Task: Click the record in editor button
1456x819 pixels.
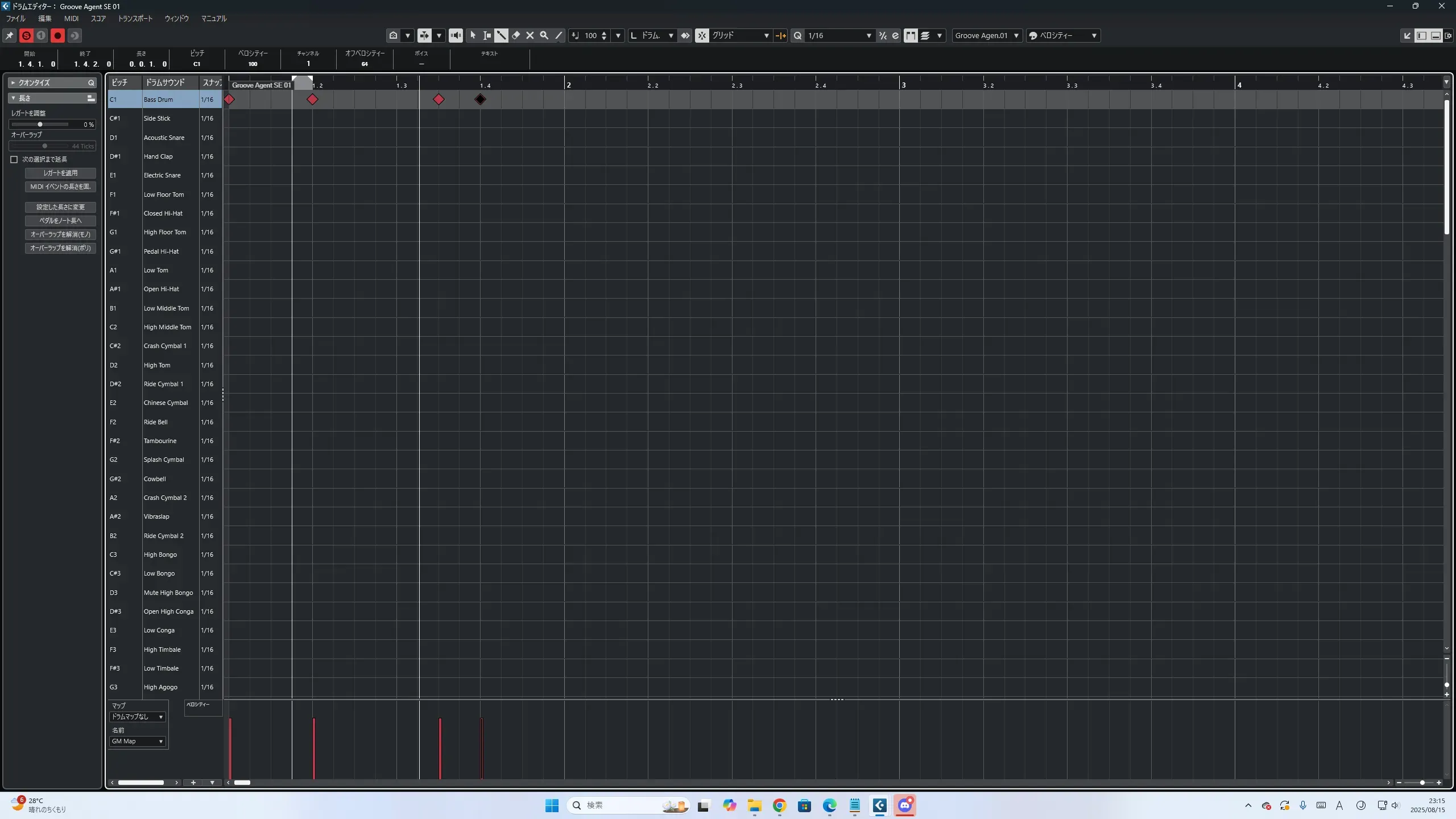Action: pos(57,35)
